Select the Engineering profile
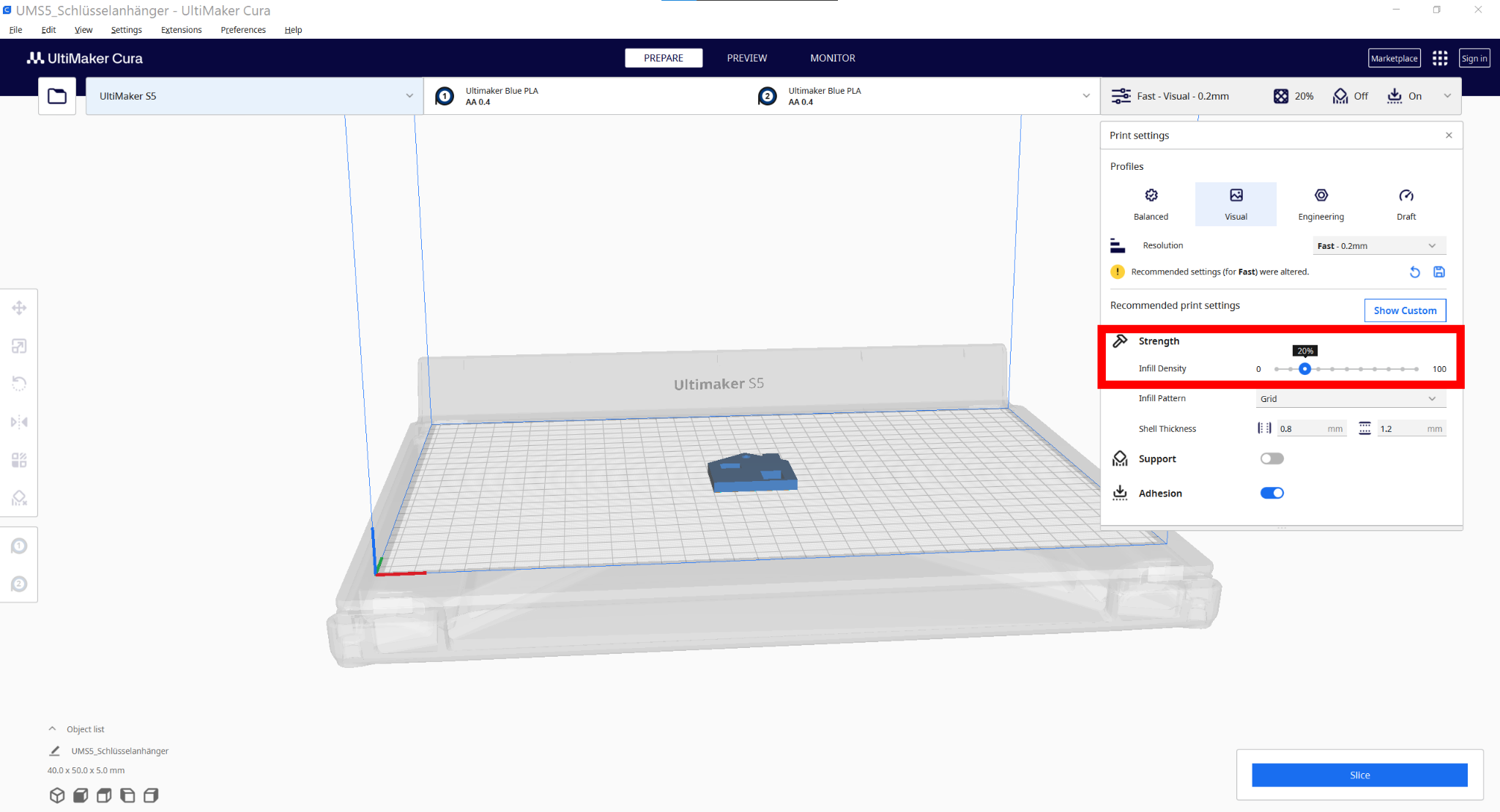The image size is (1500, 812). coord(1321,204)
